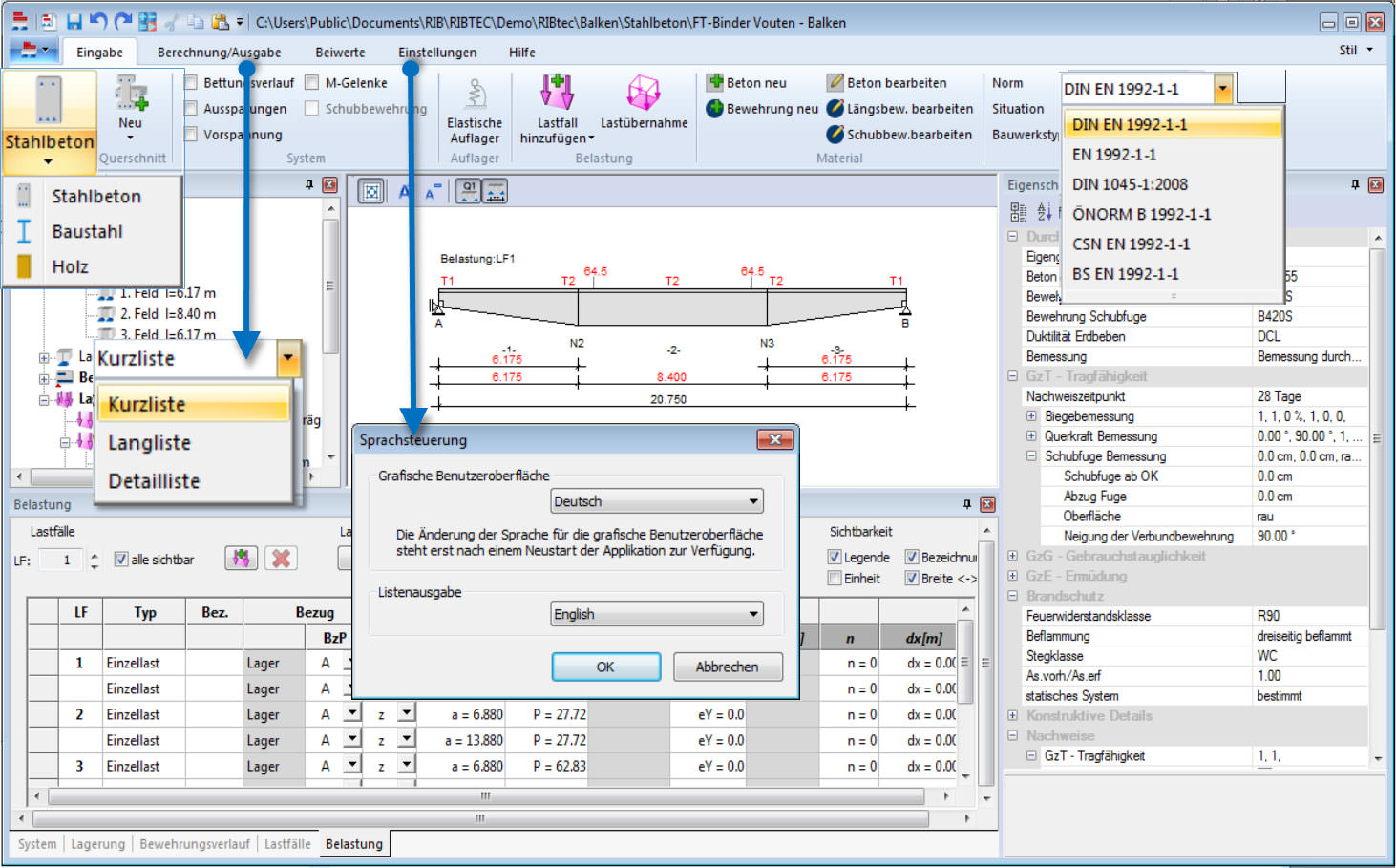Viewport: 1396px width, 868px height.
Task: Open the Hilfe ribbon tab
Action: tap(521, 53)
